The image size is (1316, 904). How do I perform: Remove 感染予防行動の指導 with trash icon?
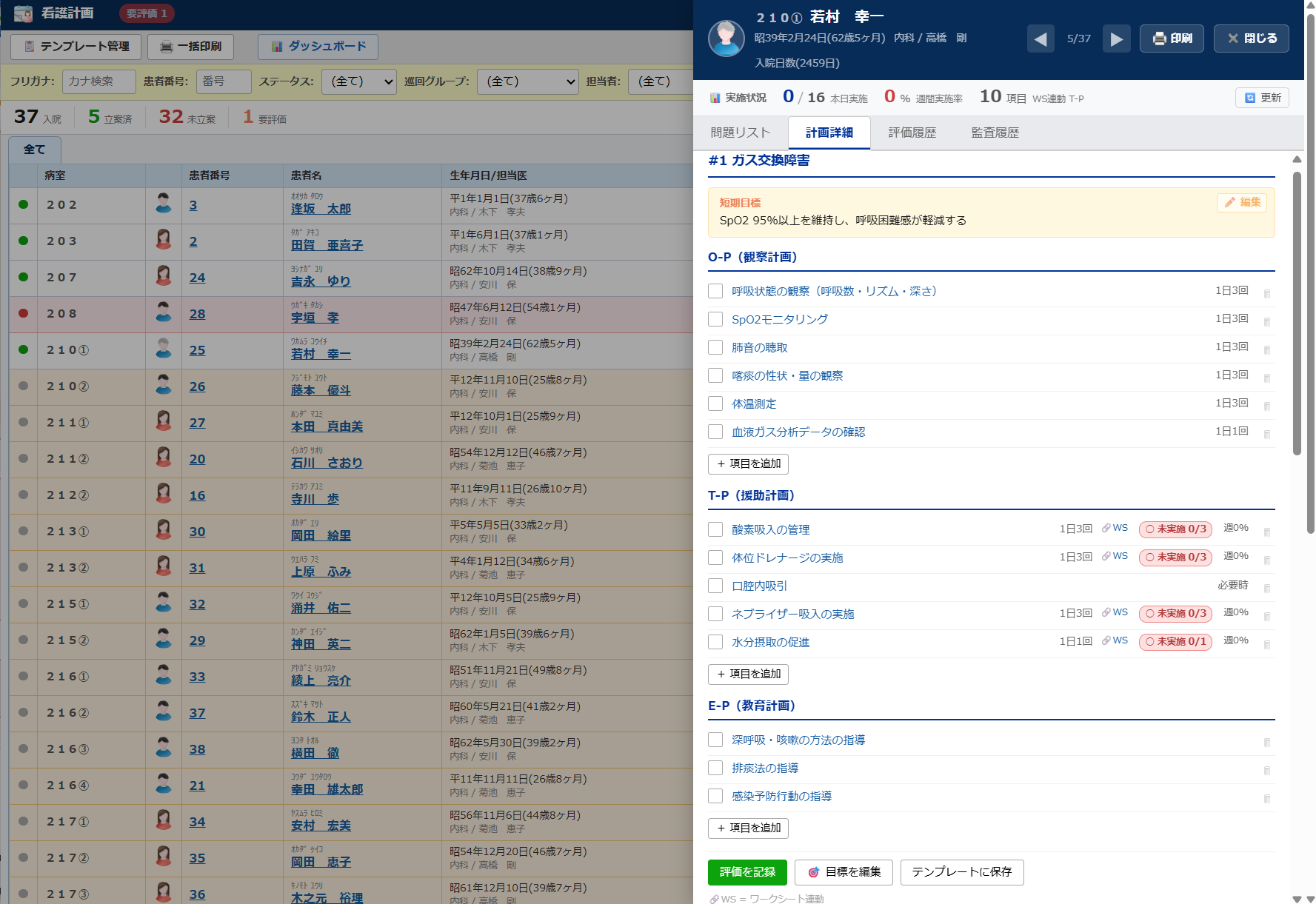tap(1266, 798)
